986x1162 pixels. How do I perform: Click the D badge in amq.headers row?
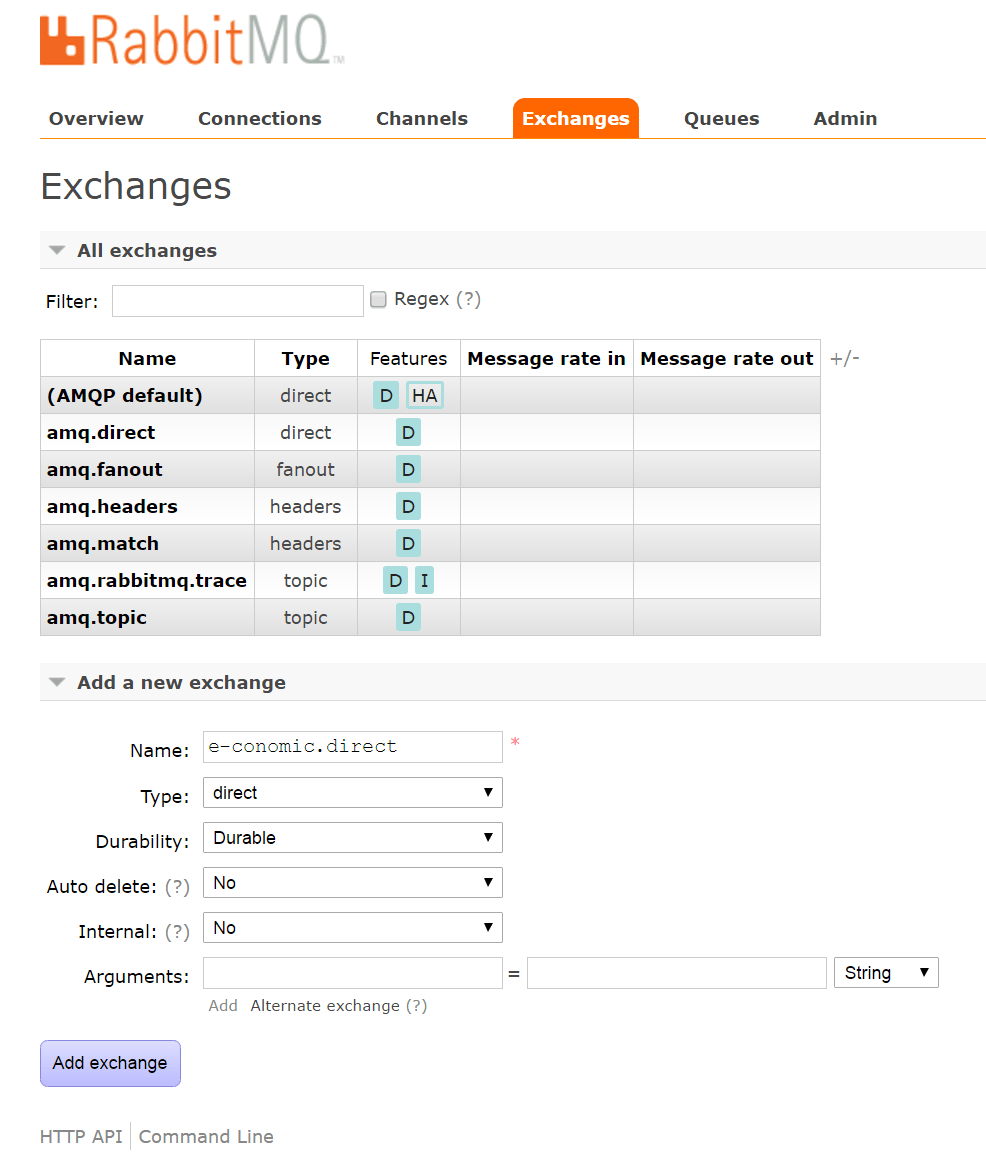(x=408, y=507)
